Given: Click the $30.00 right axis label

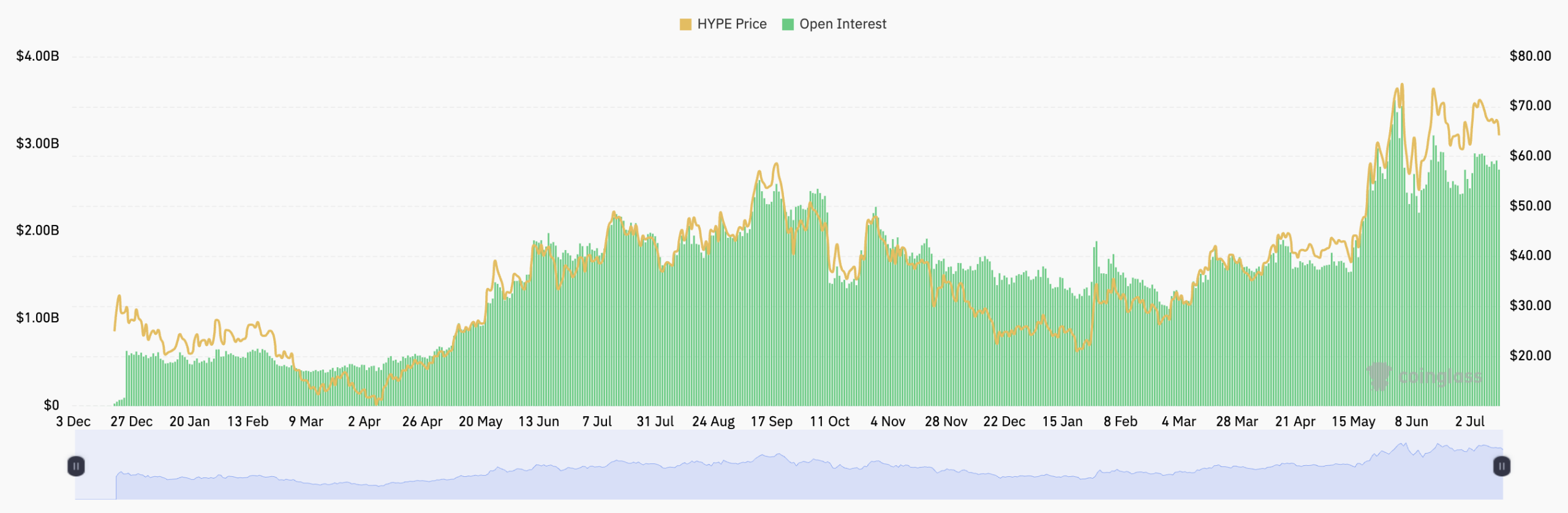Looking at the screenshot, I should (x=1530, y=305).
